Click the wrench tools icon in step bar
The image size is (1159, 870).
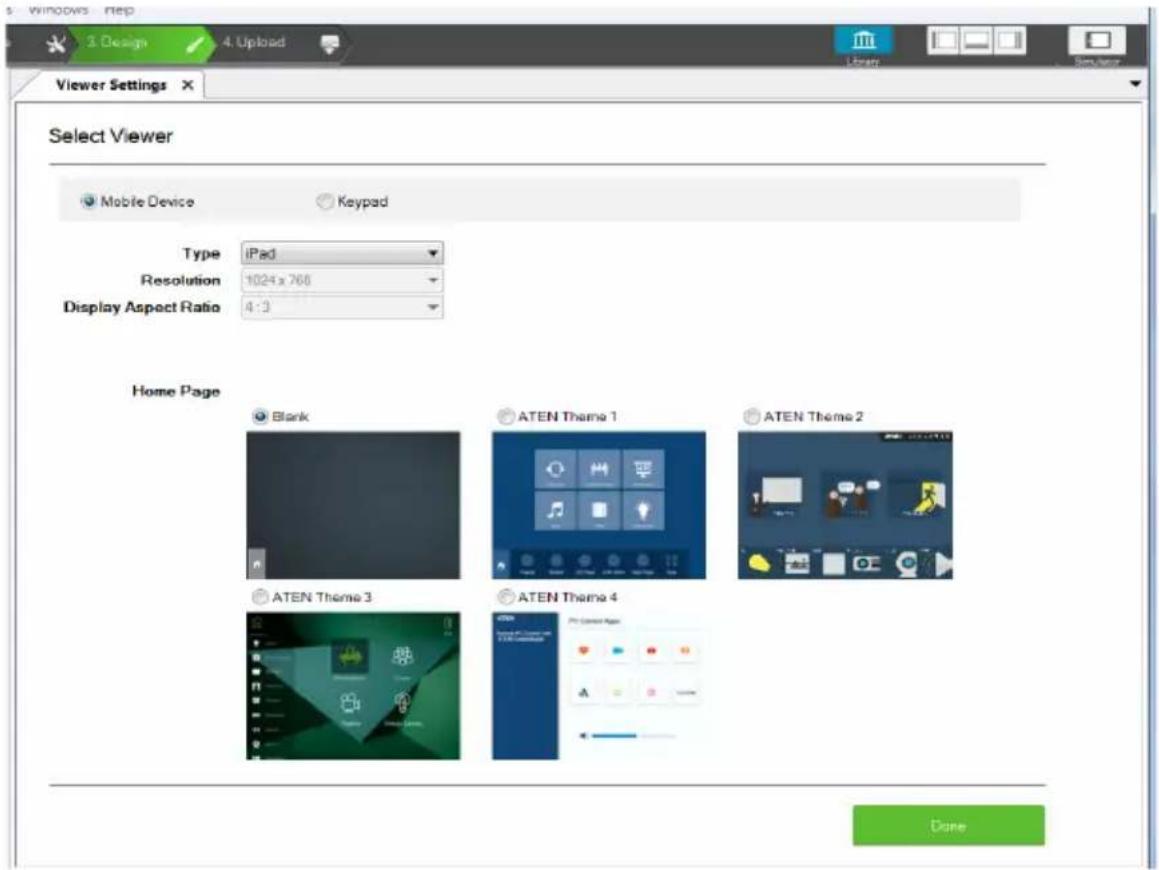pyautogui.click(x=55, y=44)
